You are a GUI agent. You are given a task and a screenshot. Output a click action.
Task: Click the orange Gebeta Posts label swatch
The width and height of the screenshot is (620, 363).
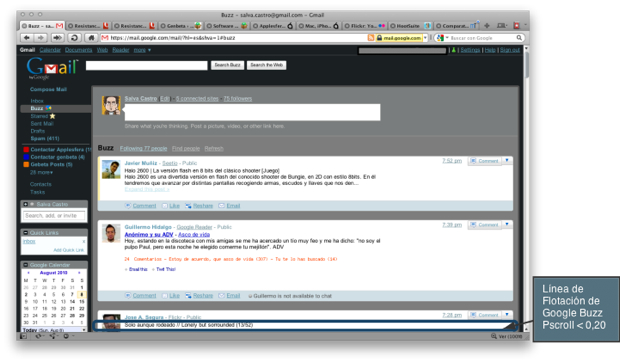point(26,164)
